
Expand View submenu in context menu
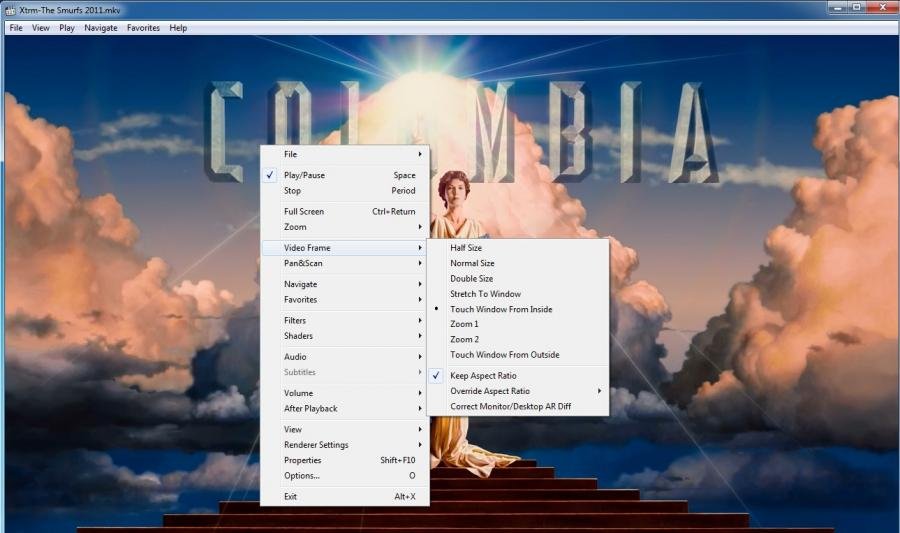pos(344,429)
